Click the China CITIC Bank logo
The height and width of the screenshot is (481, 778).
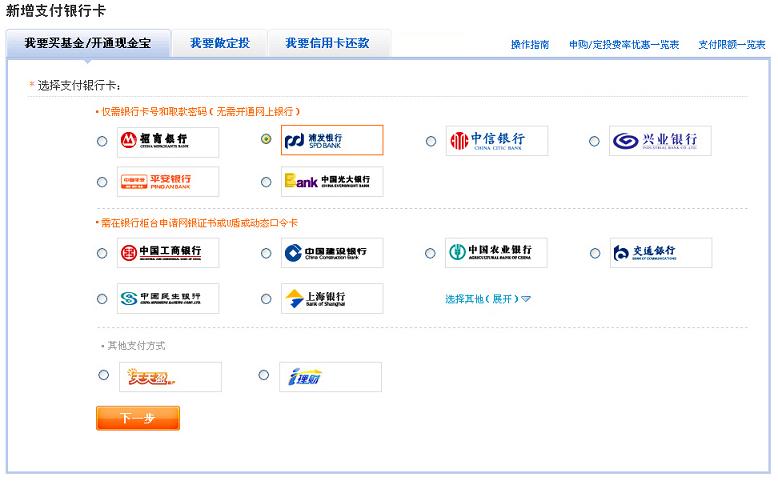[496, 141]
